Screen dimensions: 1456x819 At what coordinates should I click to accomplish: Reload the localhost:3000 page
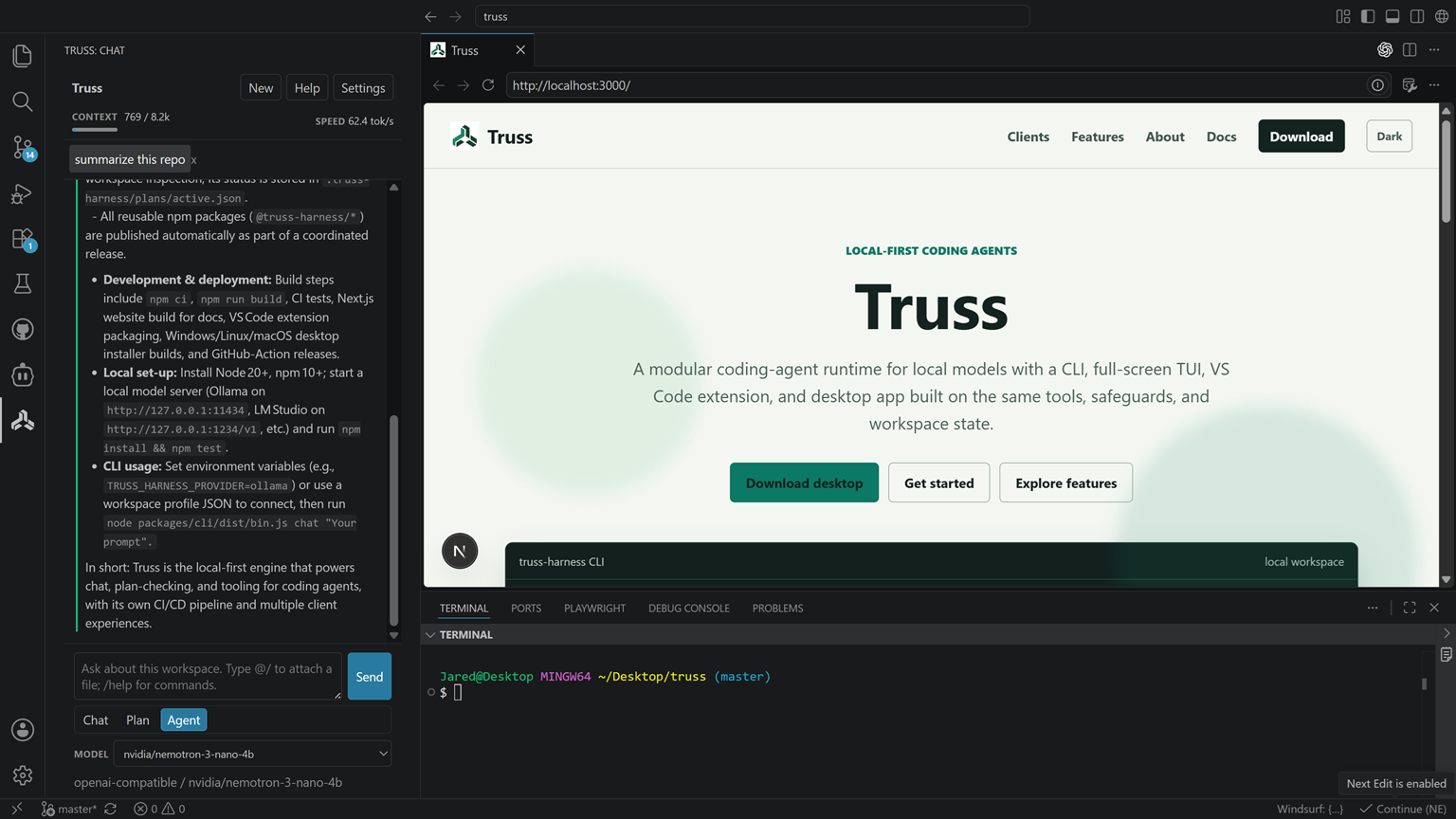coord(488,85)
